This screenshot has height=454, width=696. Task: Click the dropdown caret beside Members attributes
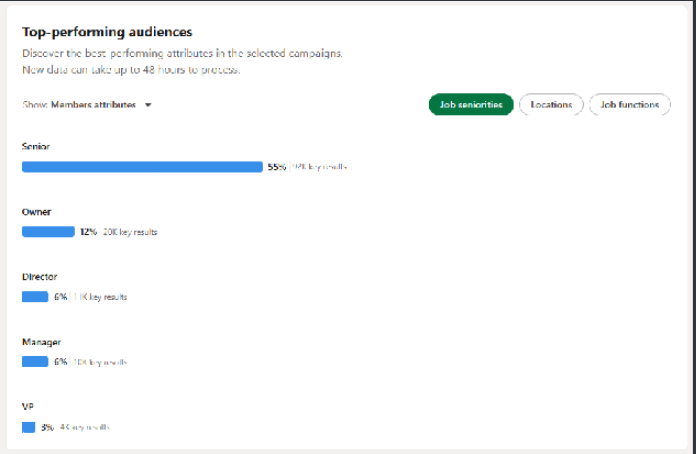point(148,105)
